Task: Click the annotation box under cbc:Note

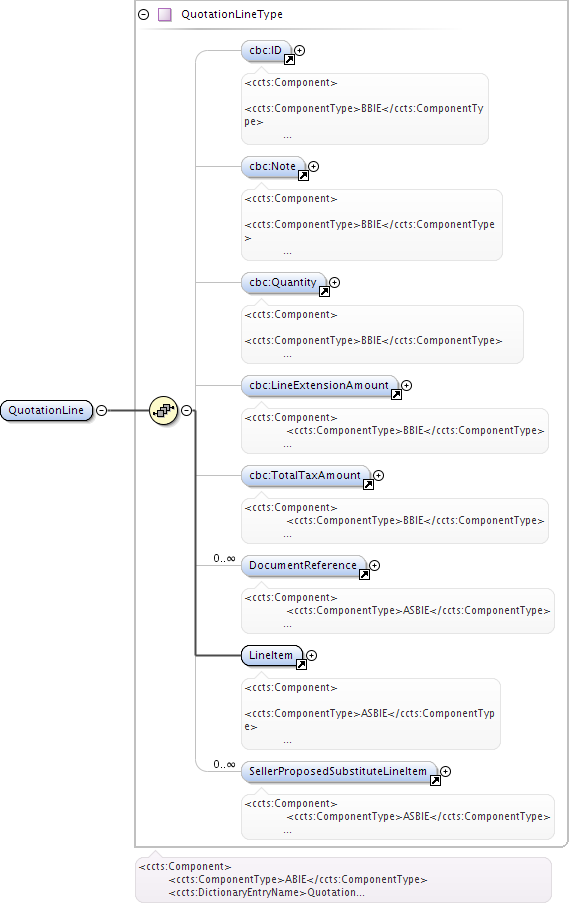Action: coord(372,225)
